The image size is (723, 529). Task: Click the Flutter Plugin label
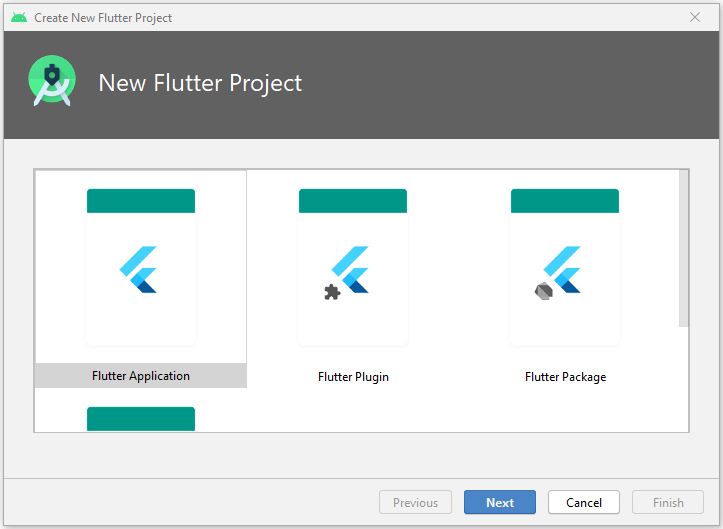pyautogui.click(x=353, y=377)
